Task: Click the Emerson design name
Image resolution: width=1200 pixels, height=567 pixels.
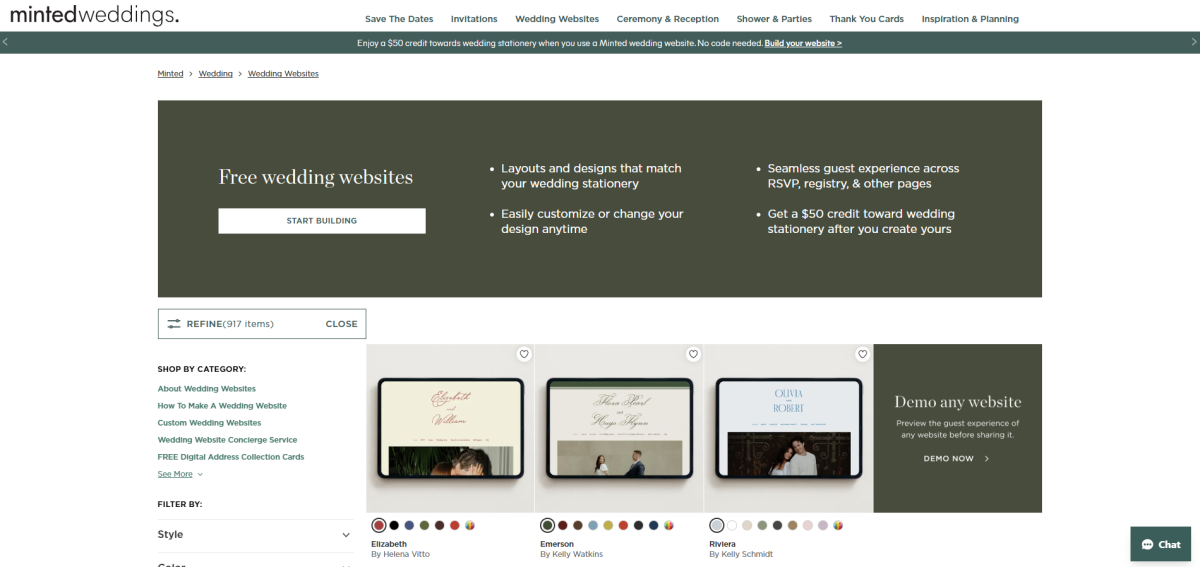Action: coord(557,544)
